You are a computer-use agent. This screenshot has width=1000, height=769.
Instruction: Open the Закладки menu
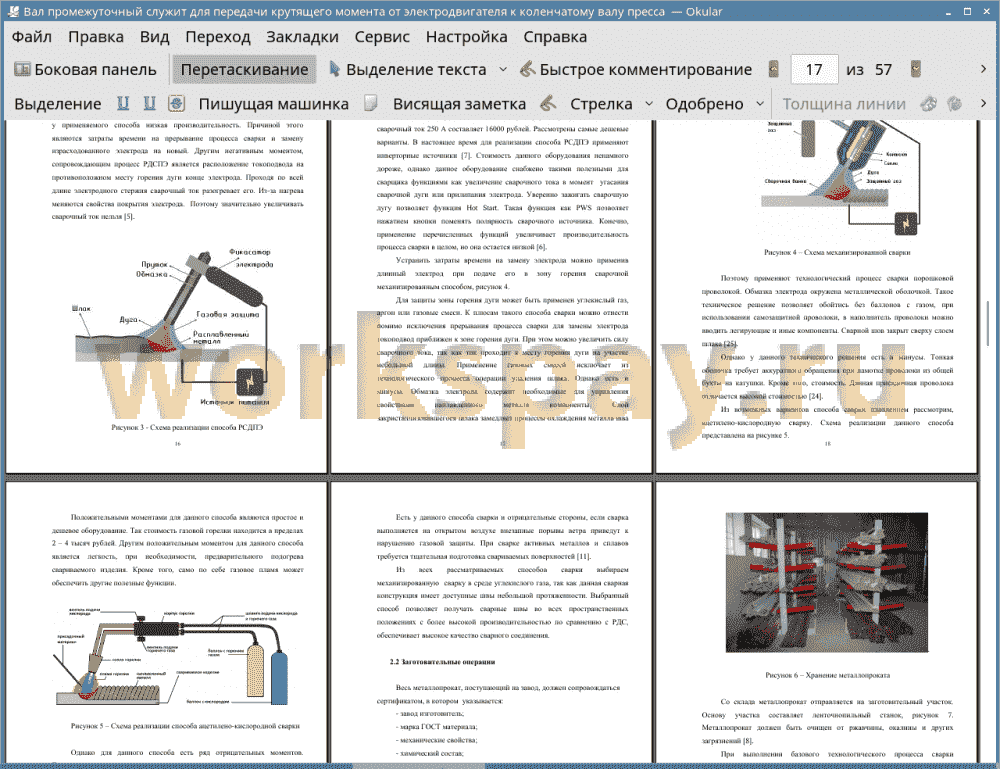point(302,36)
